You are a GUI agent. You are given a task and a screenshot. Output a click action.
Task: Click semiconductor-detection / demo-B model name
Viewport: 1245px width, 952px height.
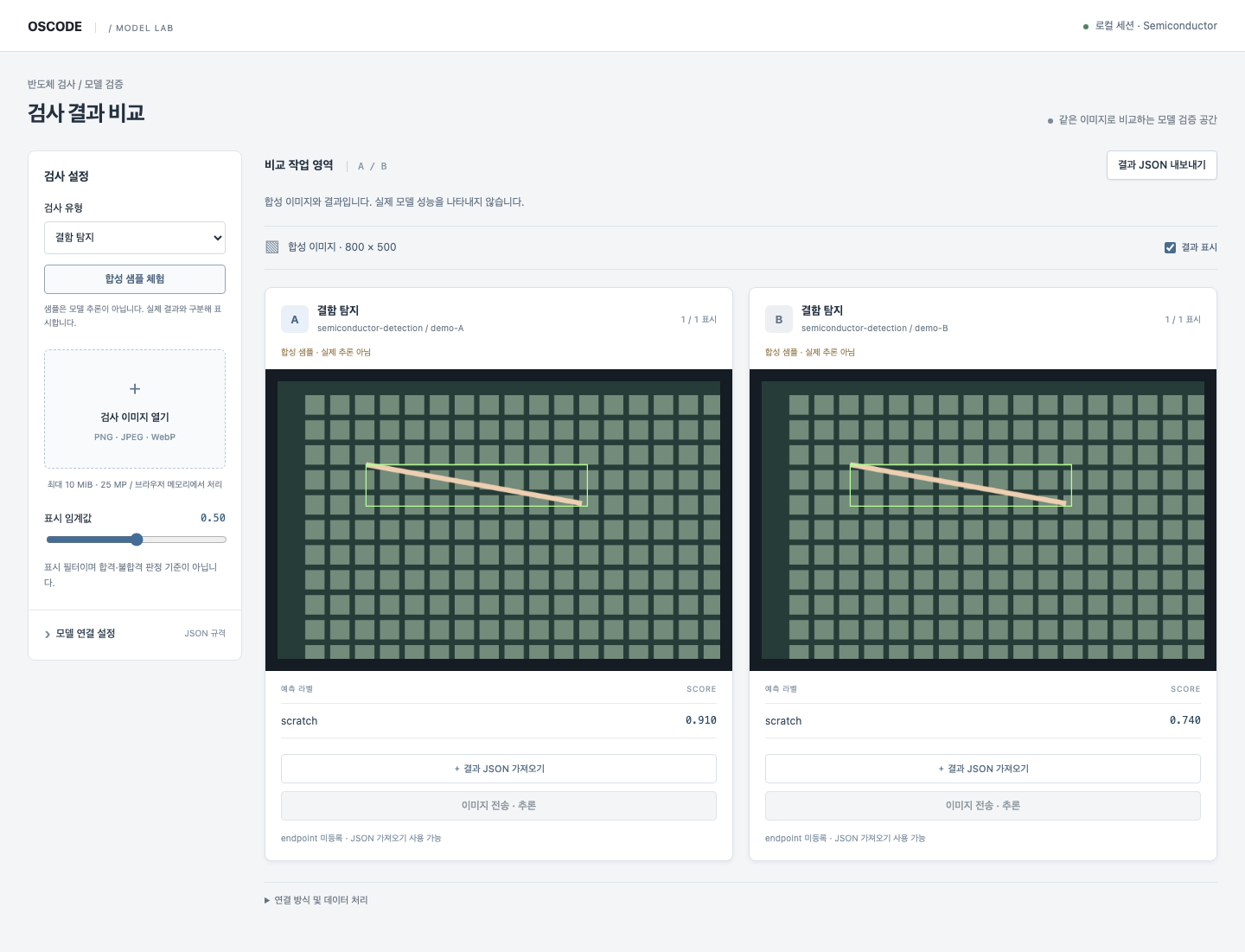click(875, 329)
